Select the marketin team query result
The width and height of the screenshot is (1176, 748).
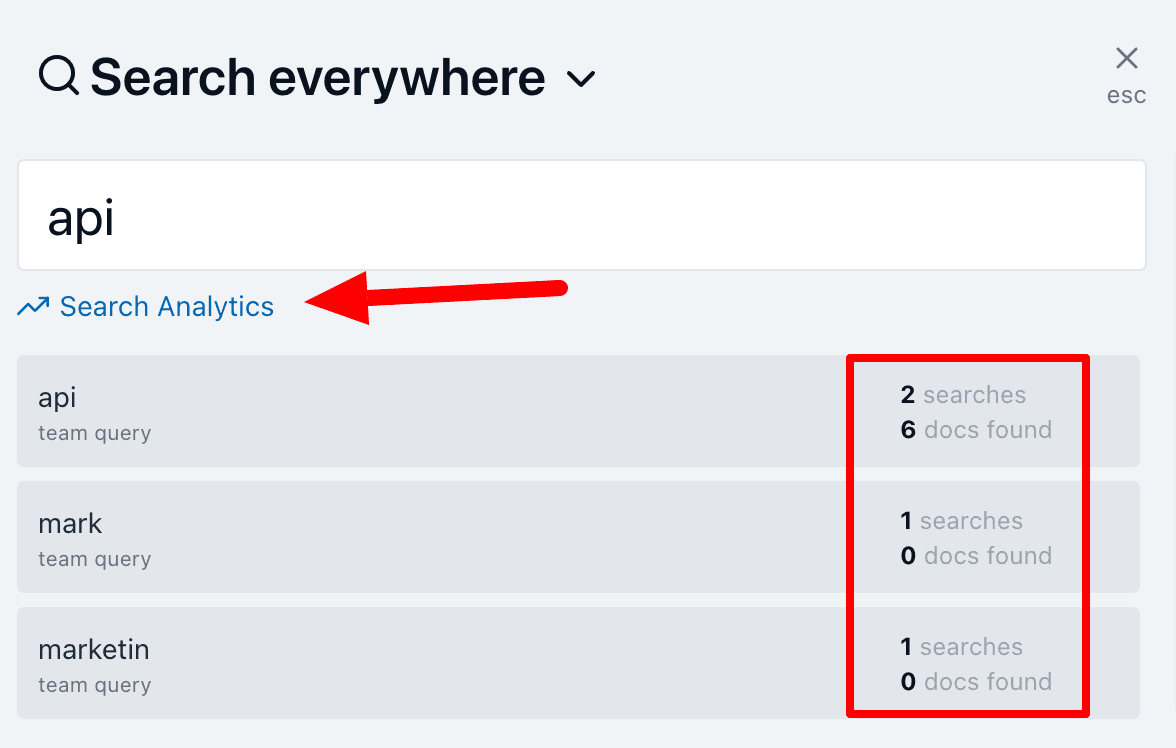400,663
